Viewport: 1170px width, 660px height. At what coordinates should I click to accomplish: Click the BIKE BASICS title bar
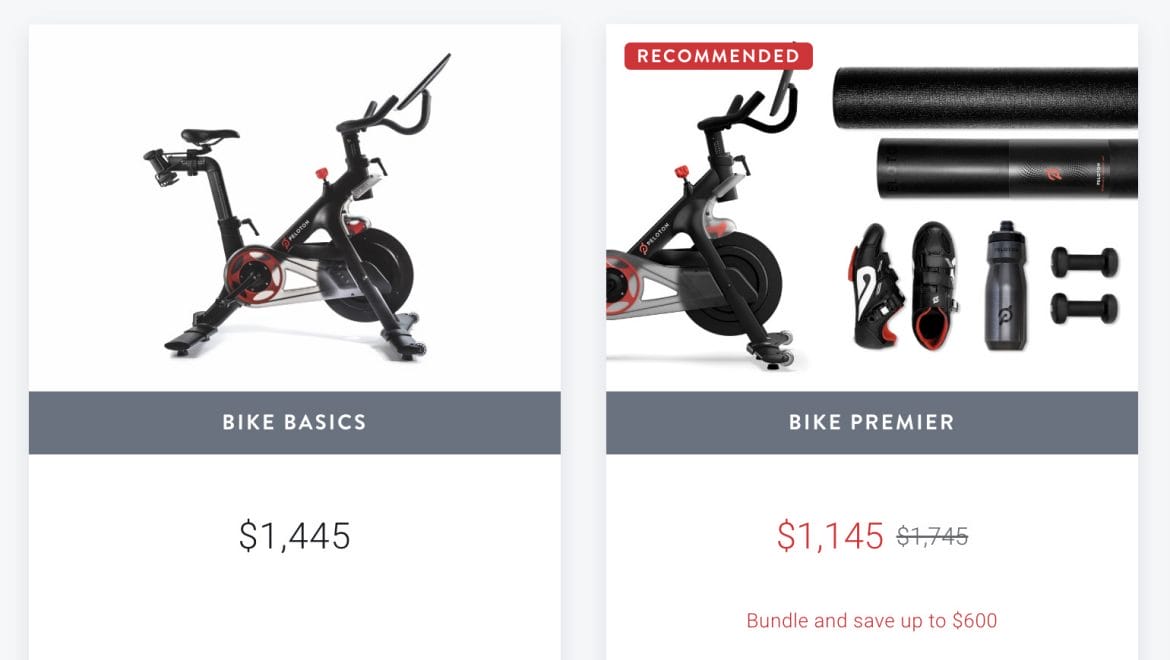pyautogui.click(x=295, y=422)
